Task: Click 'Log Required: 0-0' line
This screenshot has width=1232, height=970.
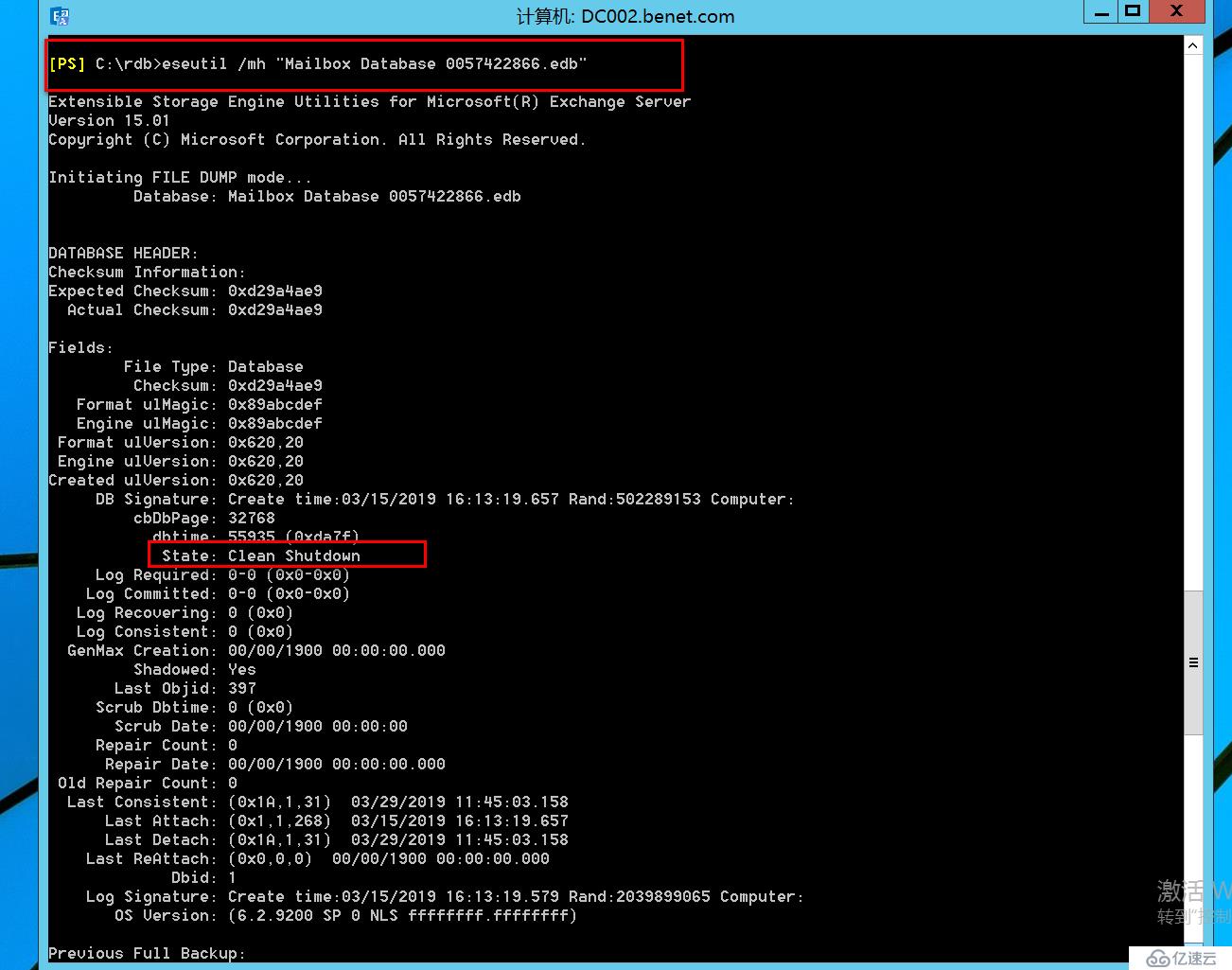Action: 222,574
